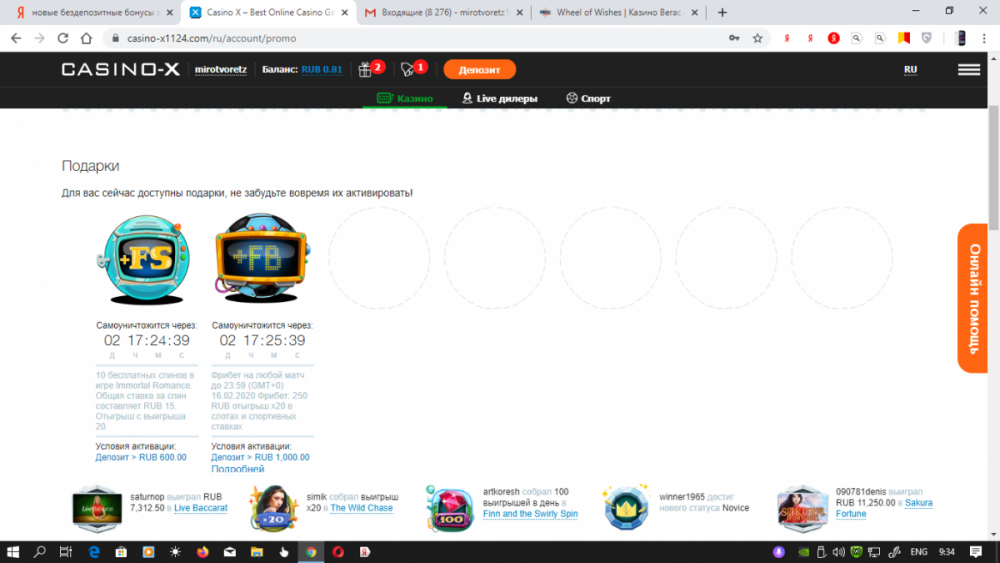Open the Спорт section

pyautogui.click(x=588, y=99)
